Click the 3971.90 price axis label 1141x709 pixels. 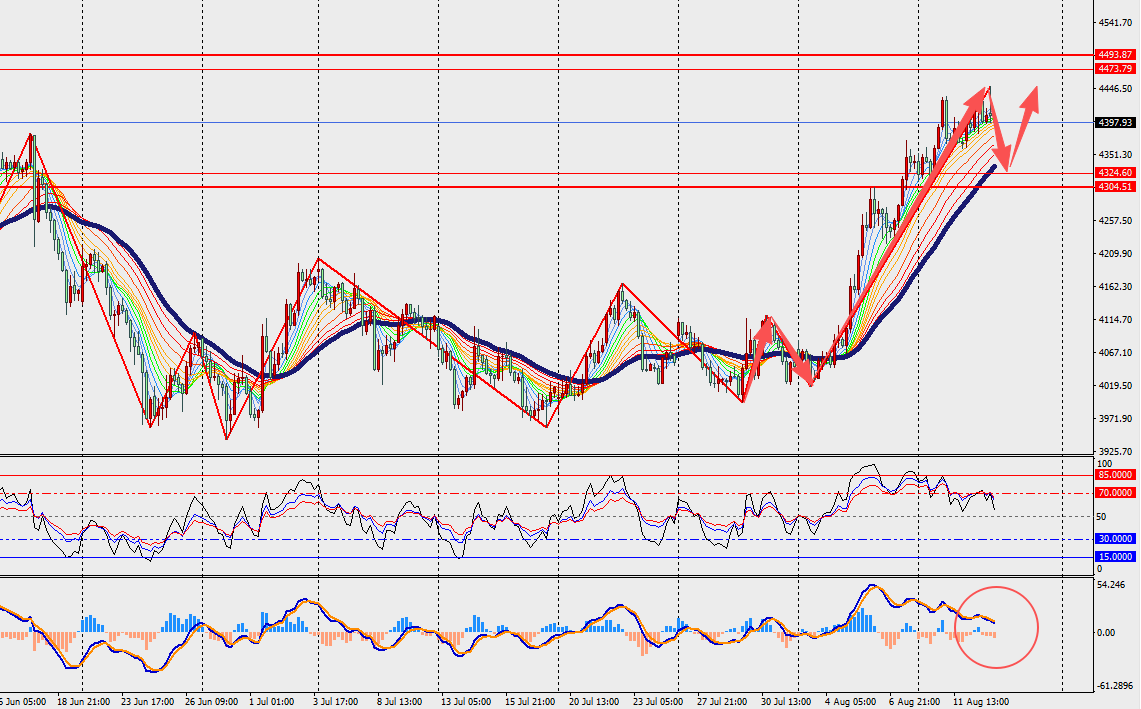tap(1116, 419)
